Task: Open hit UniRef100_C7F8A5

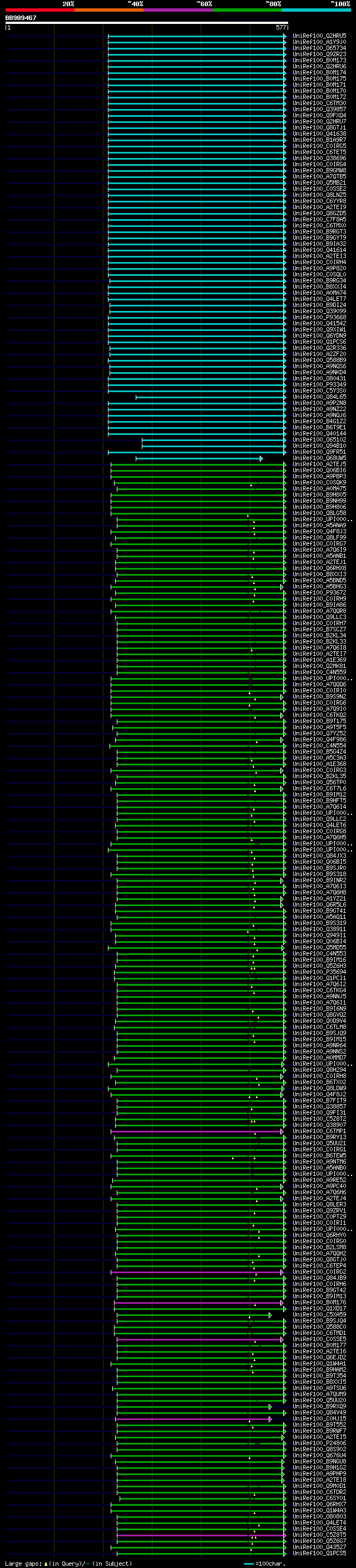Action: coord(319,219)
